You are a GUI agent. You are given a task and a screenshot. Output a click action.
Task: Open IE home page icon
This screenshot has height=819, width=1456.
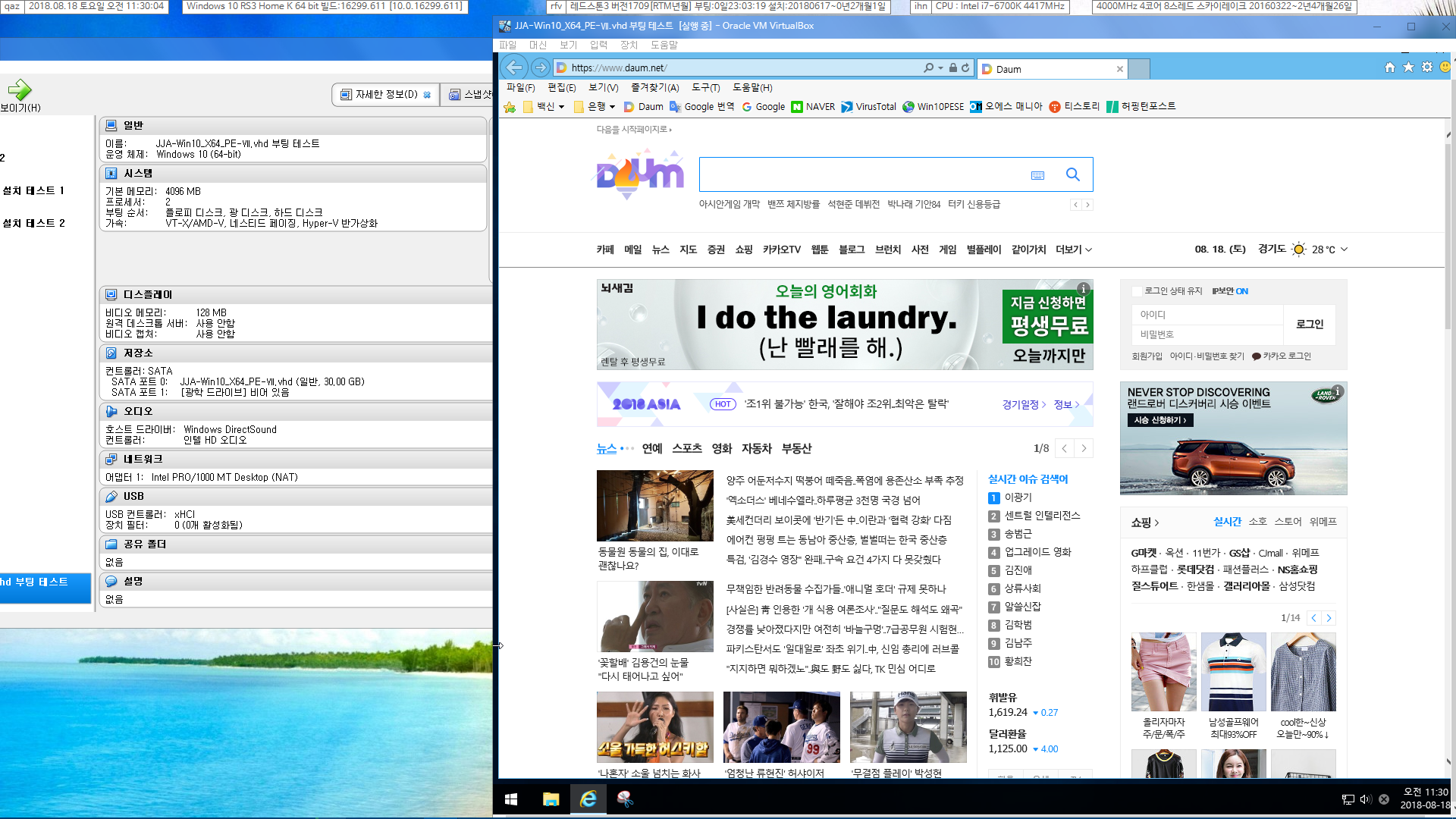(1390, 67)
